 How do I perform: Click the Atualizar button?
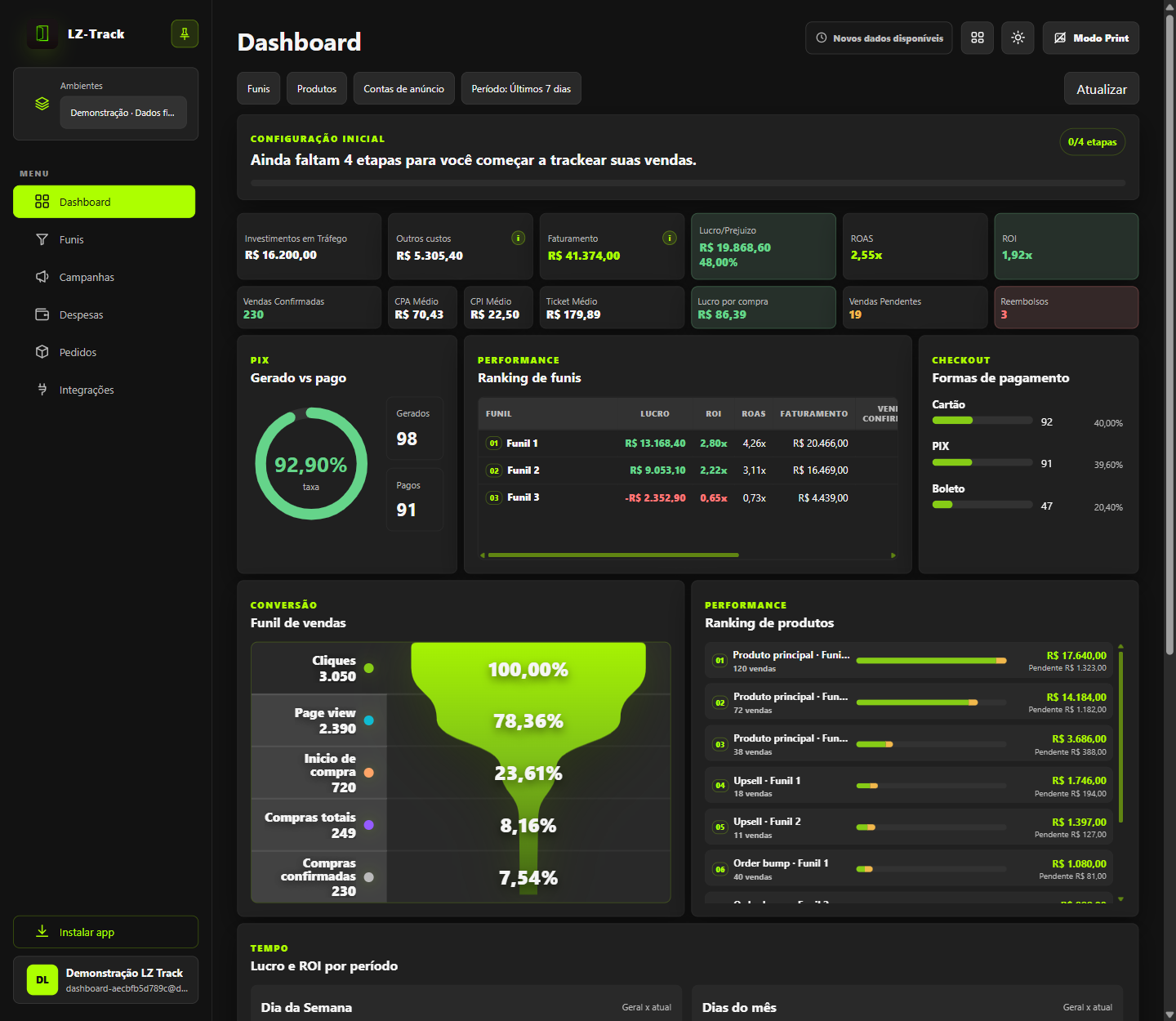(x=1102, y=88)
